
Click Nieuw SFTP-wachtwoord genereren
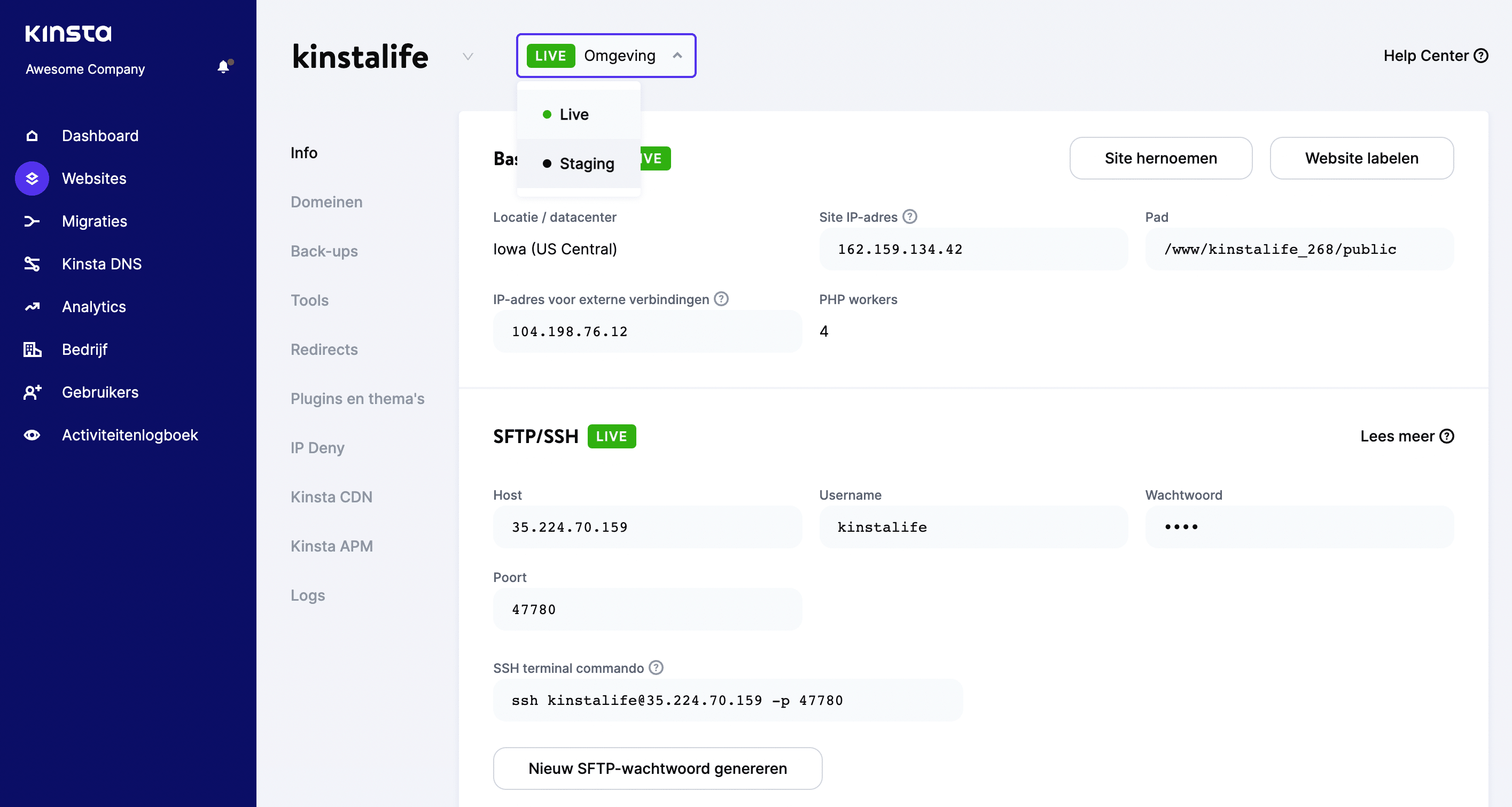(657, 768)
